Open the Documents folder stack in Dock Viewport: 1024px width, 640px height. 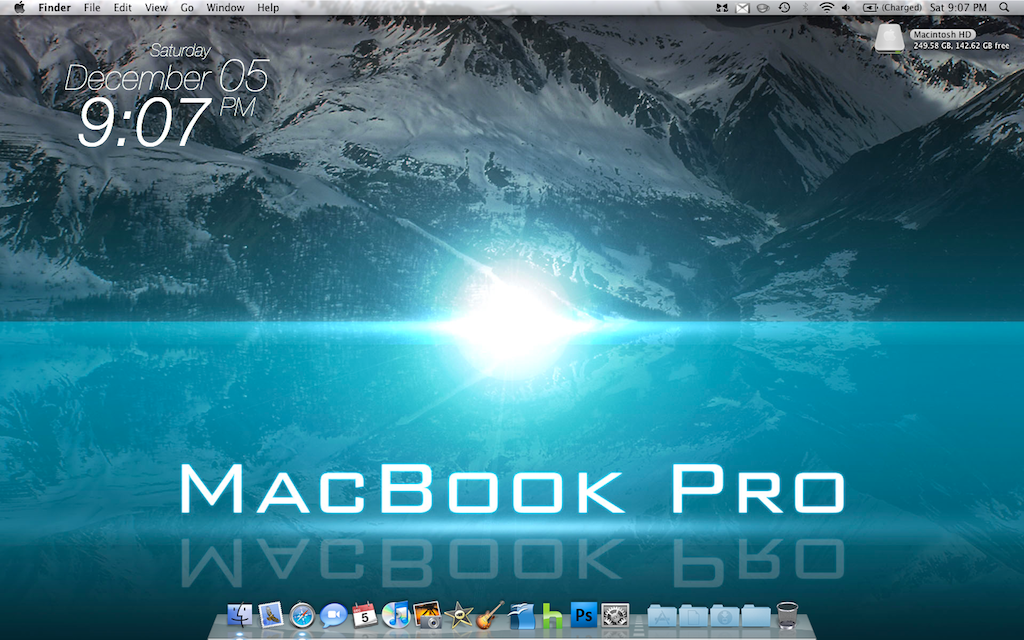coord(693,615)
